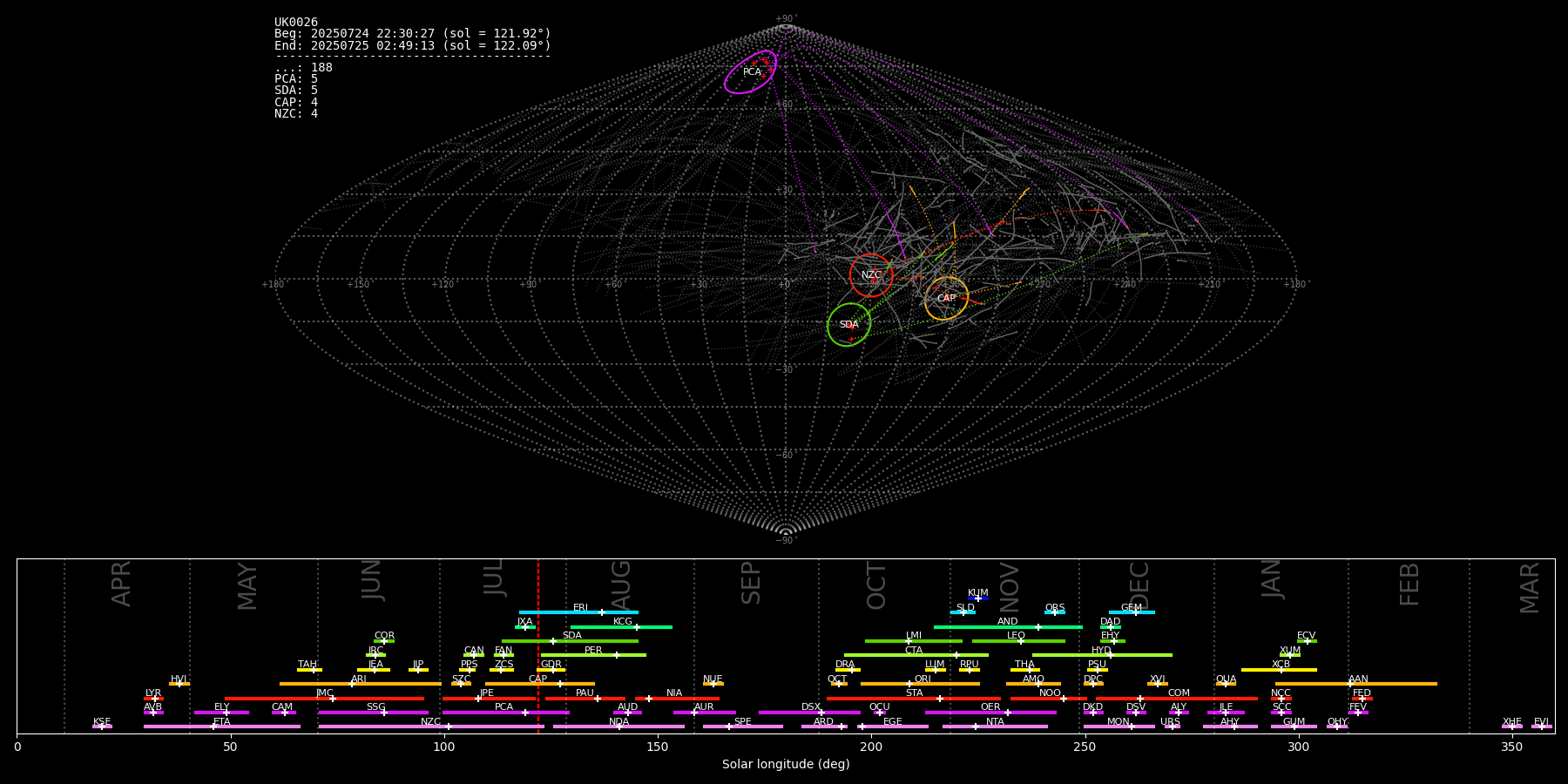This screenshot has width=1568, height=784.
Task: Click the NTA pink bar in timeline
Action: click(995, 727)
